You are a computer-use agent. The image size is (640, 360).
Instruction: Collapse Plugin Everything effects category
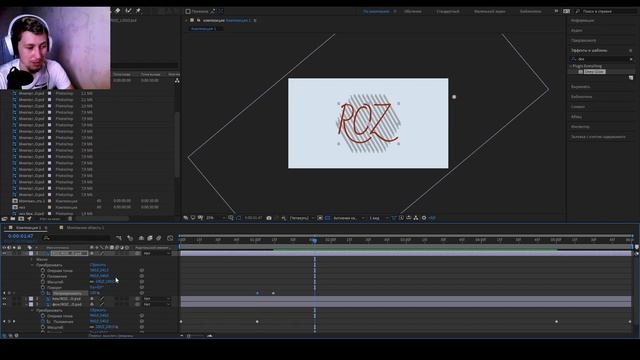pyautogui.click(x=571, y=66)
